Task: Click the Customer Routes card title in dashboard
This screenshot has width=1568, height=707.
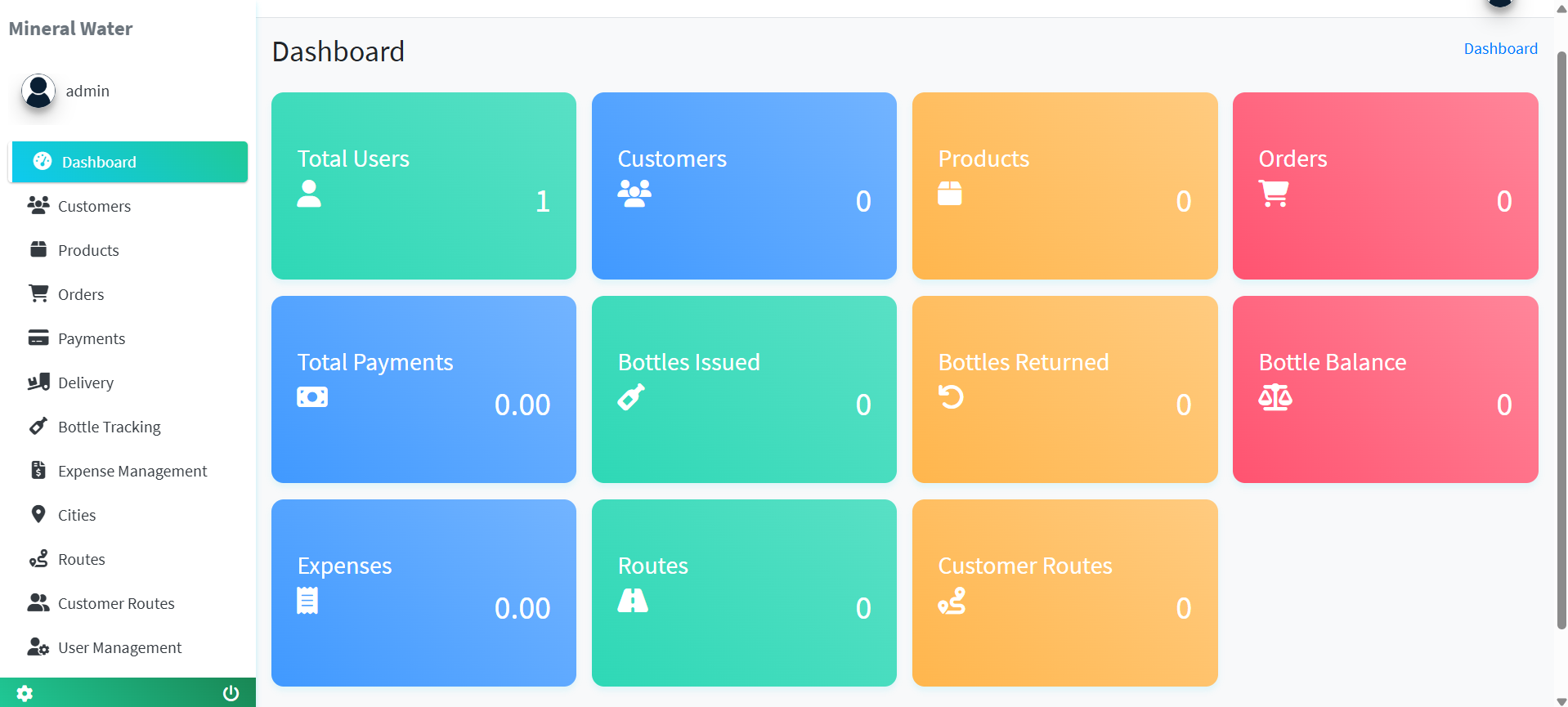Action: tap(1025, 566)
